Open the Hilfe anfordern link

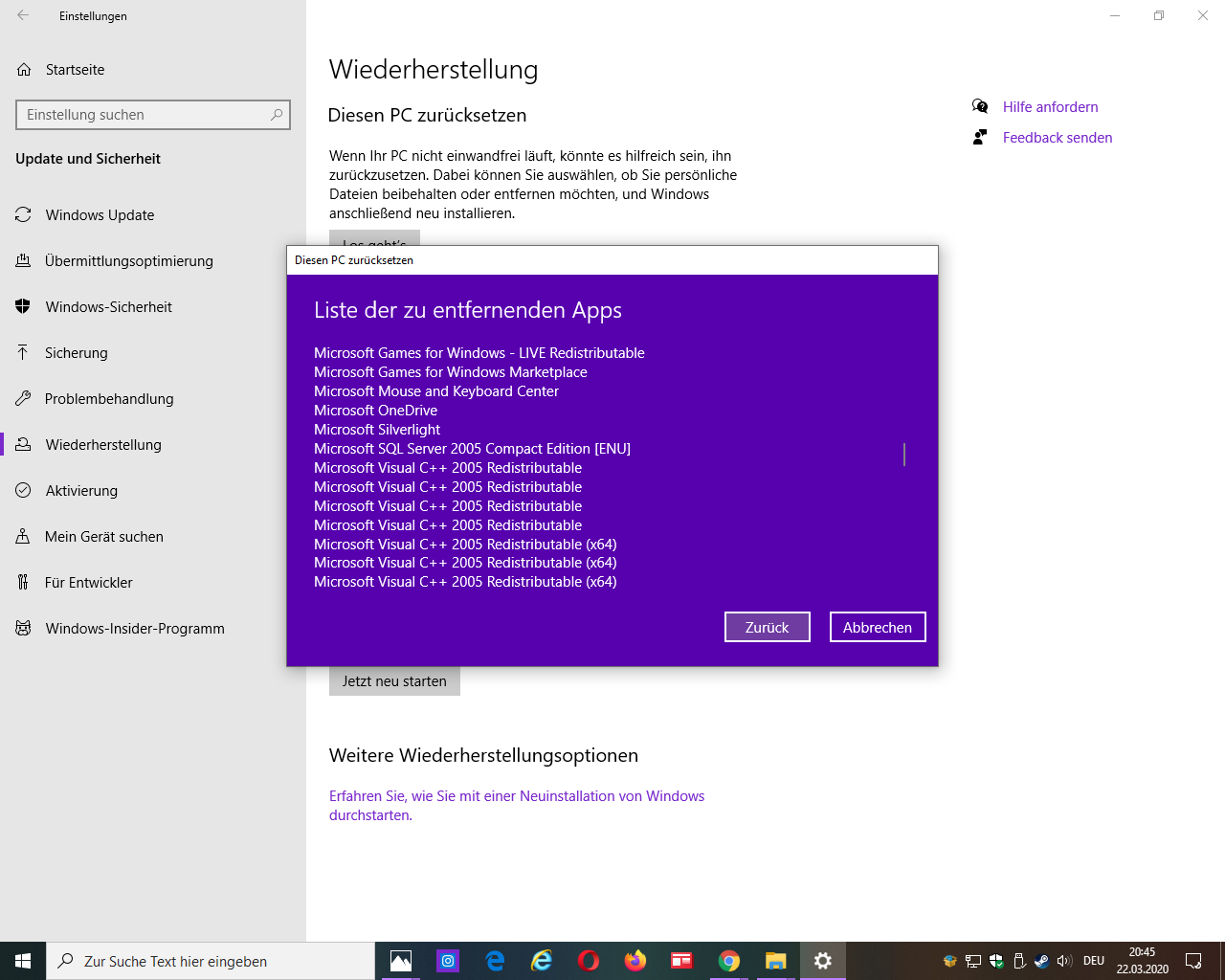1050,107
